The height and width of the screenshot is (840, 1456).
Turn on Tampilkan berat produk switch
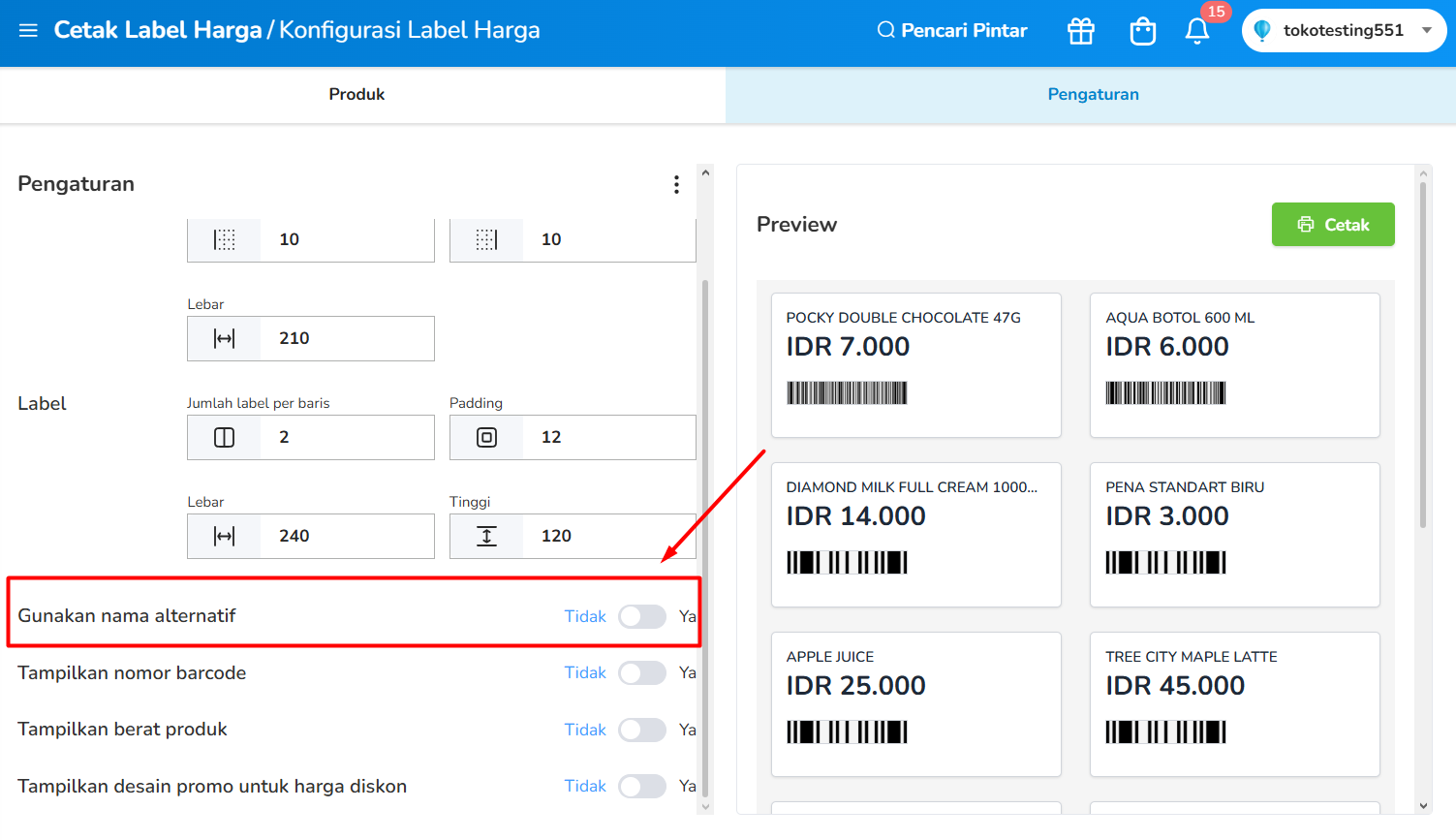tap(642, 730)
